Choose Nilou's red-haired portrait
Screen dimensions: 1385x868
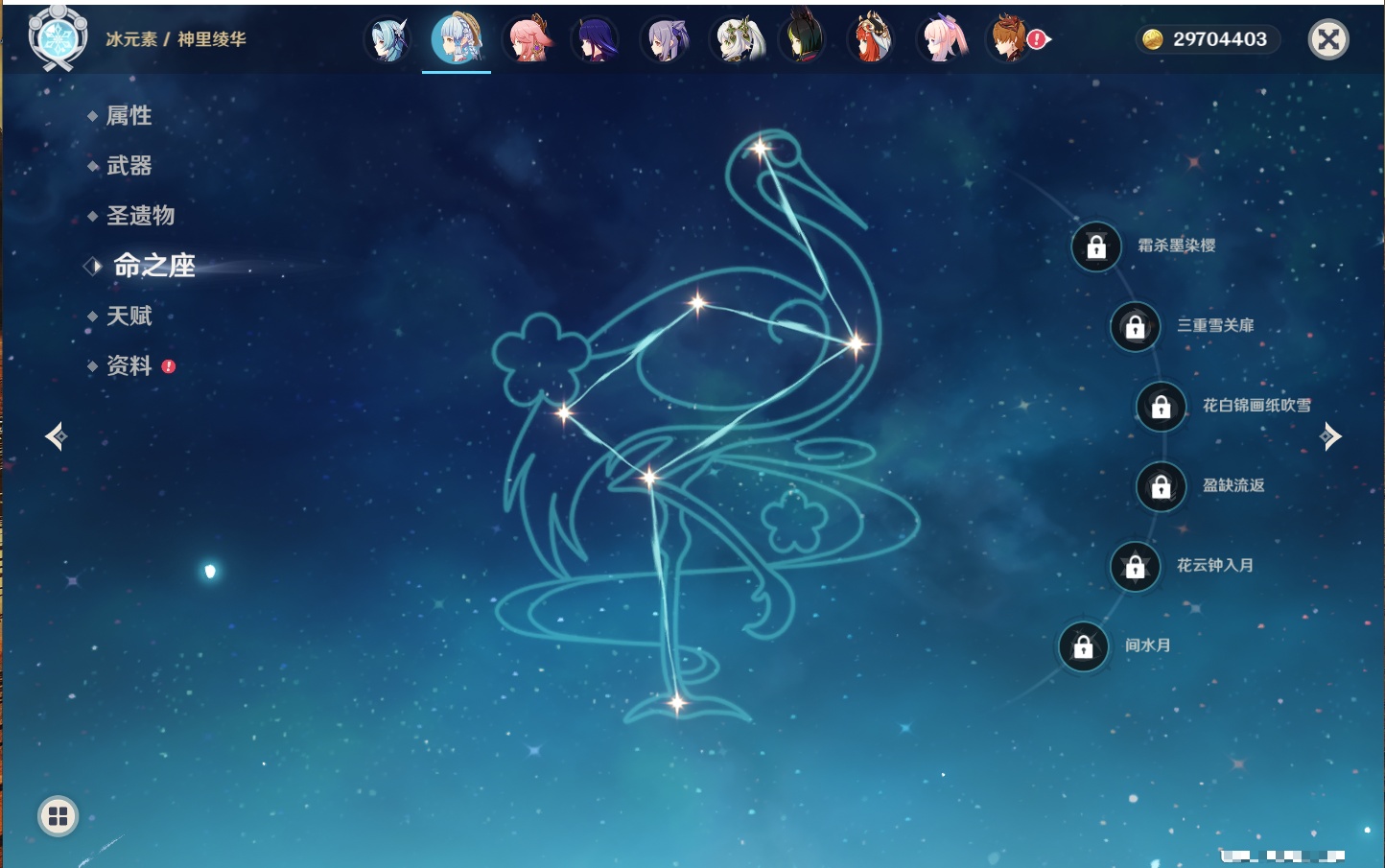(871, 40)
